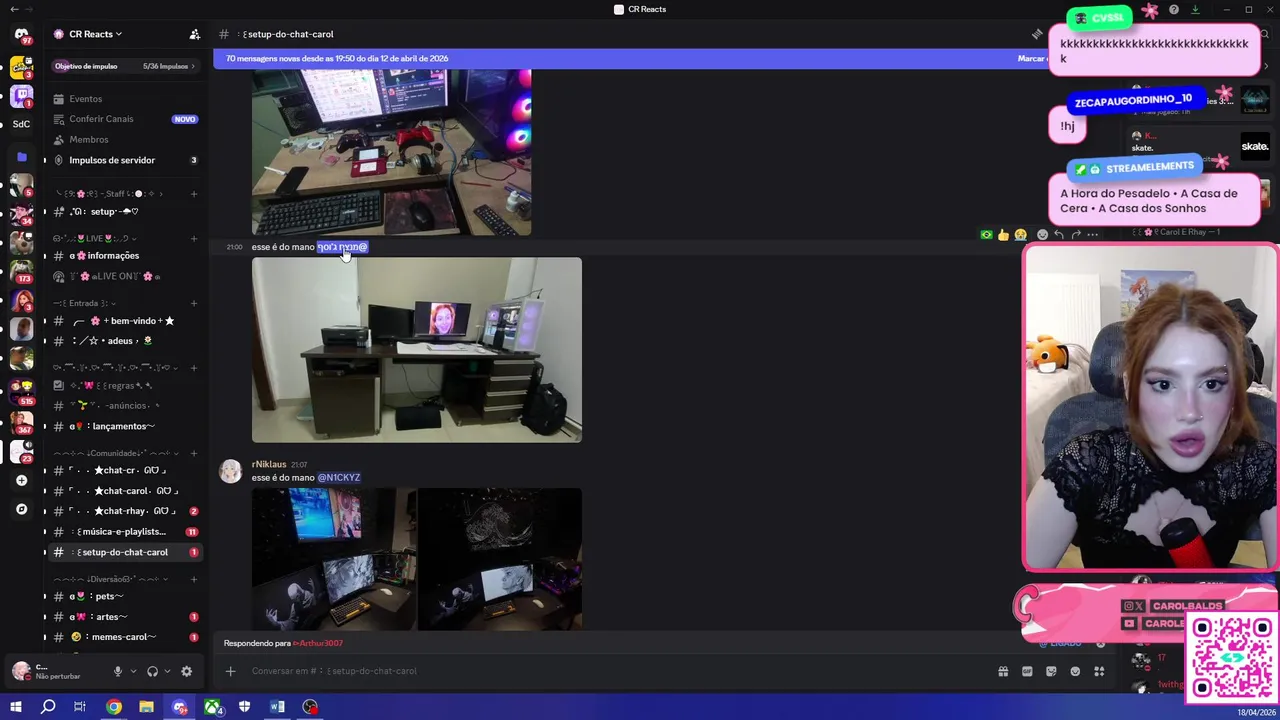The height and width of the screenshot is (720, 1280).
Task: Toggle headphones deafen in user panel
Action: (152, 672)
